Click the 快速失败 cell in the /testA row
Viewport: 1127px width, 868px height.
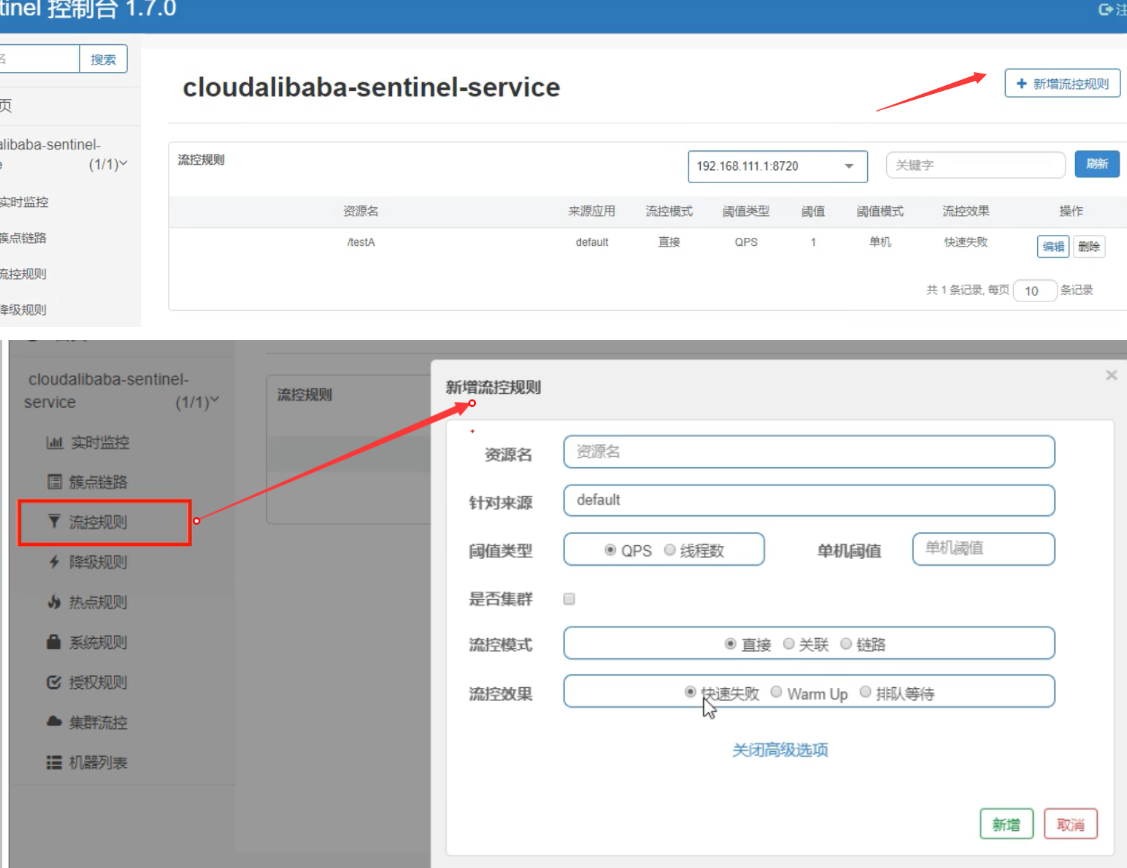pyautogui.click(x=965, y=242)
